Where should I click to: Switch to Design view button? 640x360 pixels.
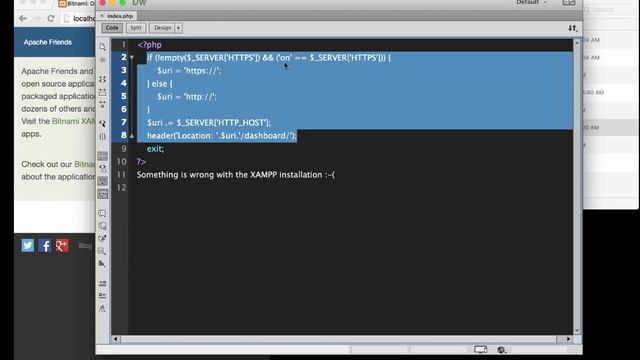point(162,28)
